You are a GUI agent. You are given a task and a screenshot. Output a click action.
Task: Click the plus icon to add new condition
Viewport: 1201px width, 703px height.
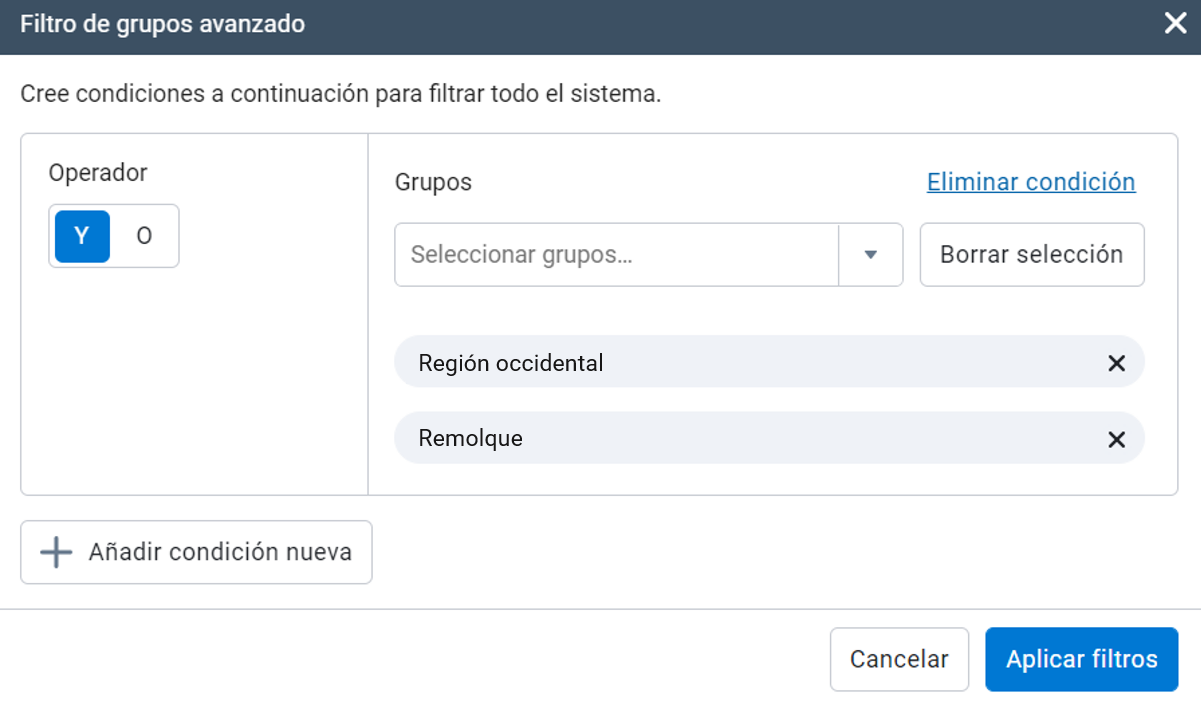(57, 552)
